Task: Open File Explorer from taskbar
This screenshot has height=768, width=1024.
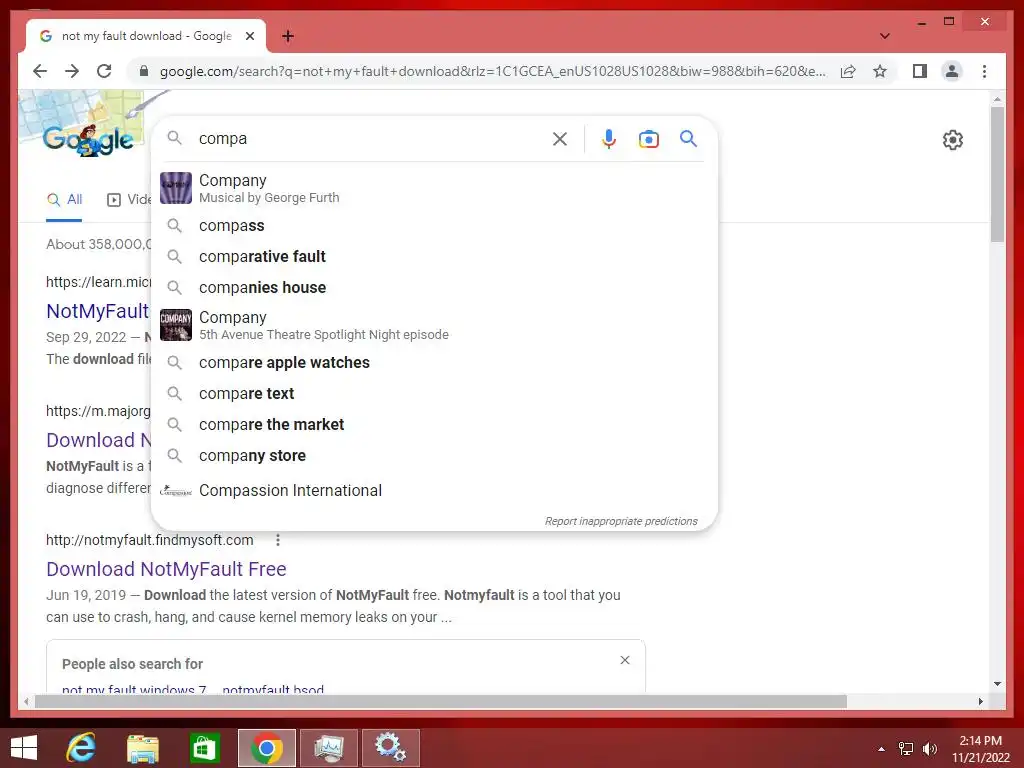Action: tap(142, 748)
